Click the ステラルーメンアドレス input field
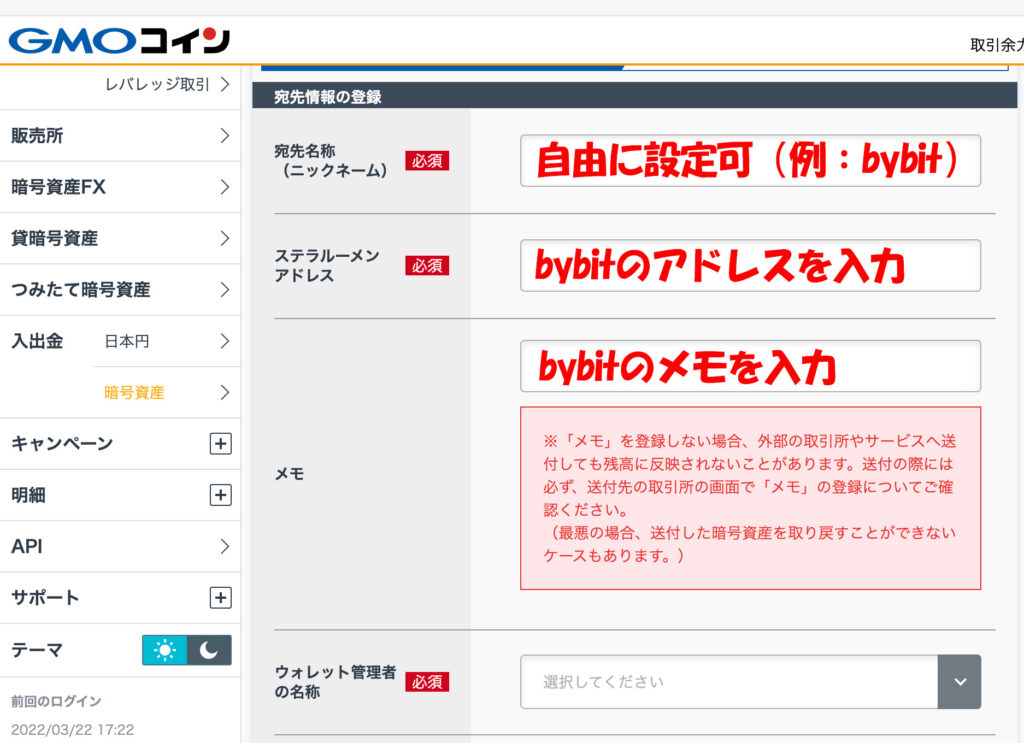The image size is (1024, 743). click(x=750, y=266)
